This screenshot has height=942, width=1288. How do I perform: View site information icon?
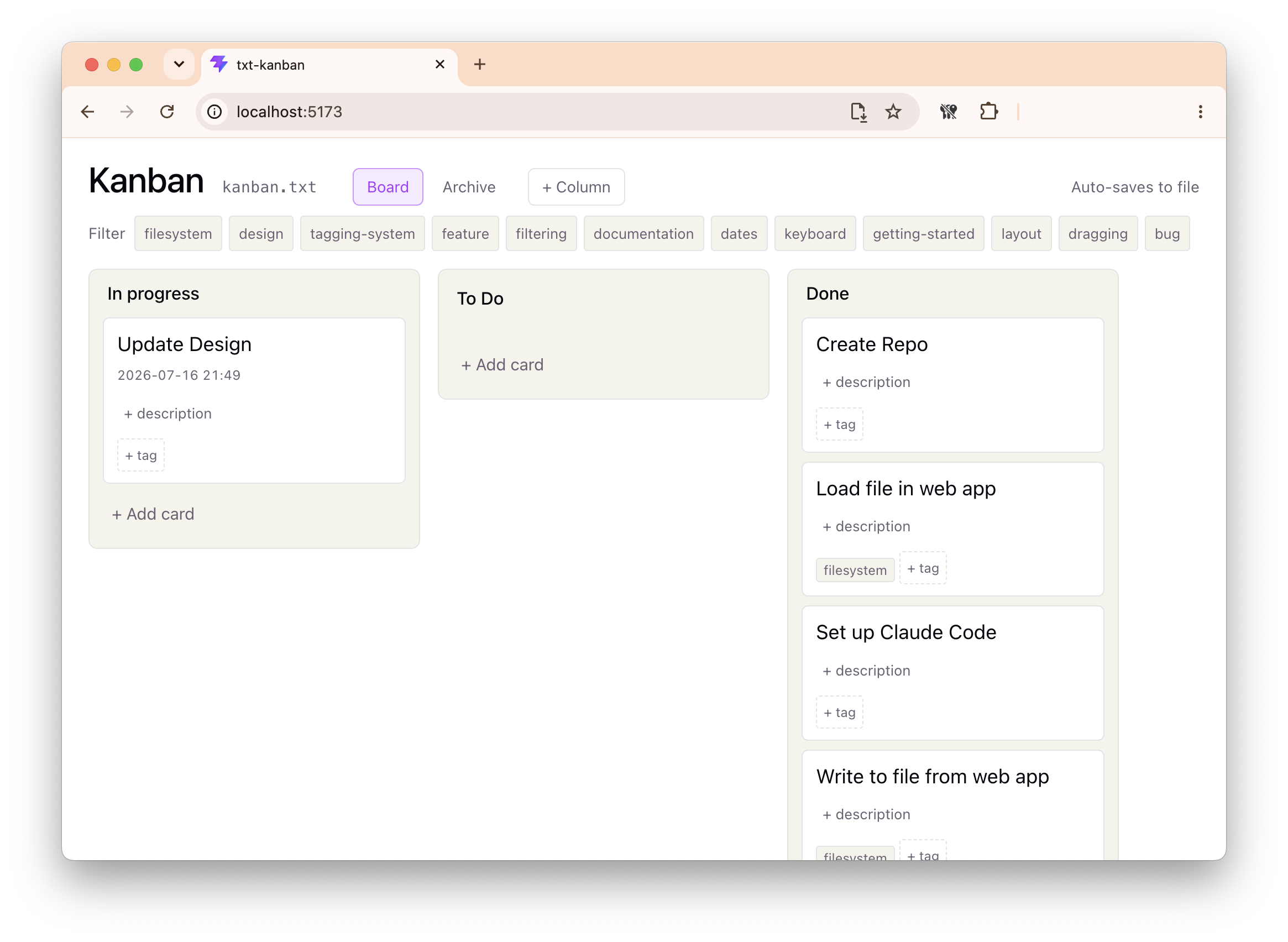coord(214,112)
